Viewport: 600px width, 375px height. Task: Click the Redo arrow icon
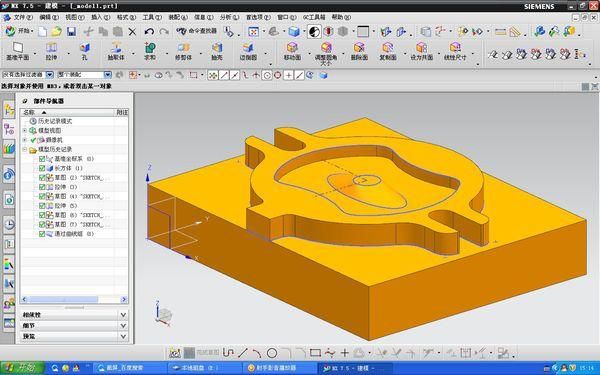coord(164,32)
